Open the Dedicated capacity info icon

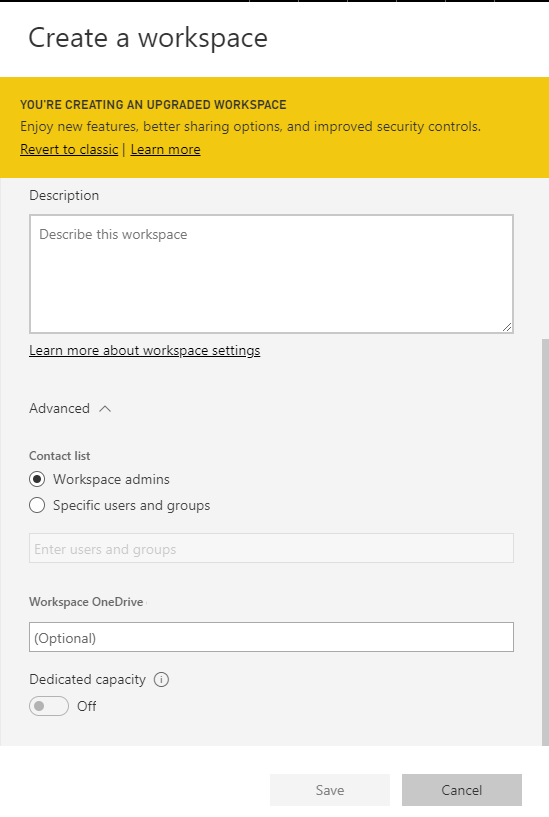tap(161, 679)
